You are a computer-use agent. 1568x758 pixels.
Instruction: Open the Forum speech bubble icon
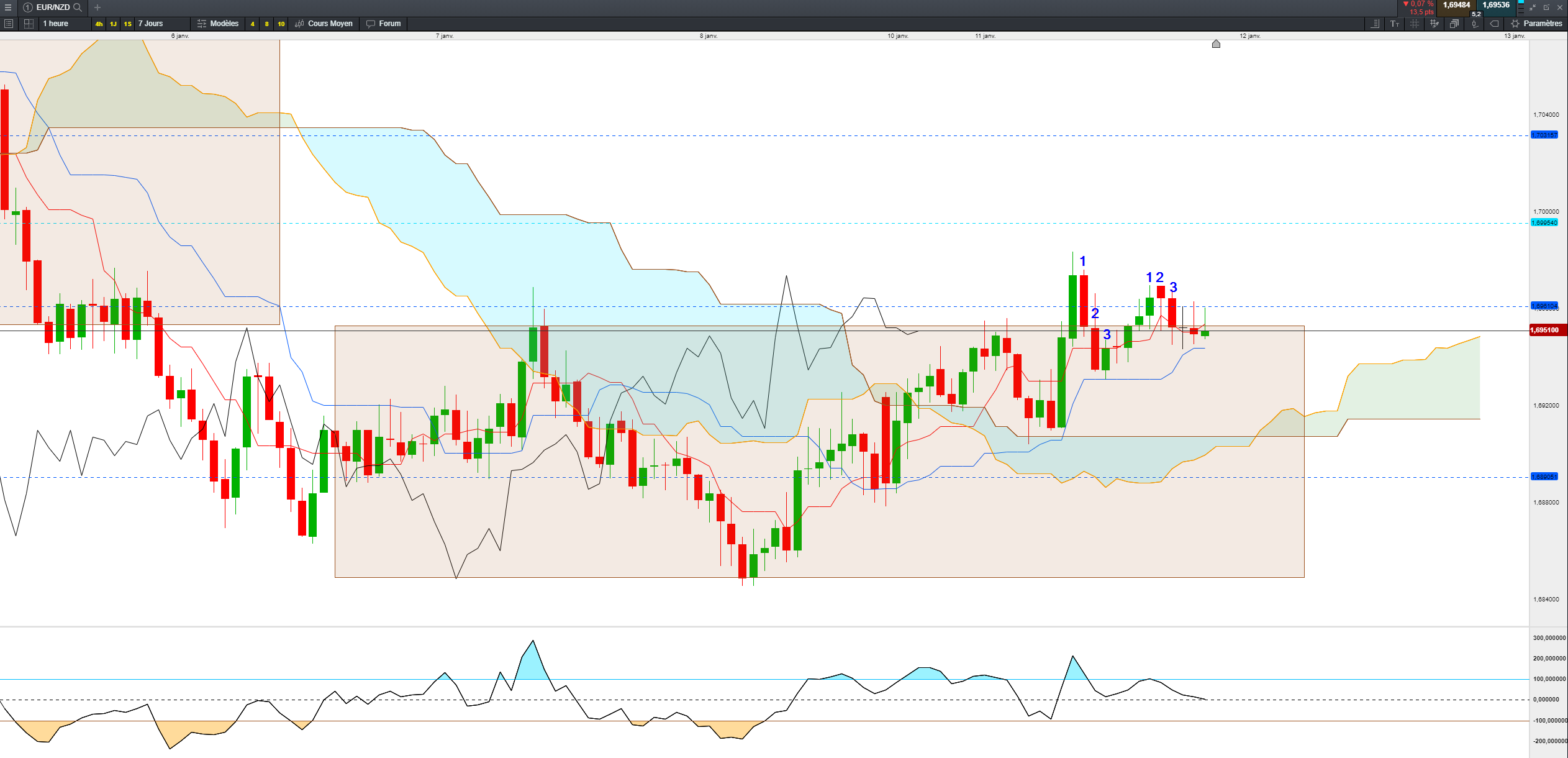(371, 24)
